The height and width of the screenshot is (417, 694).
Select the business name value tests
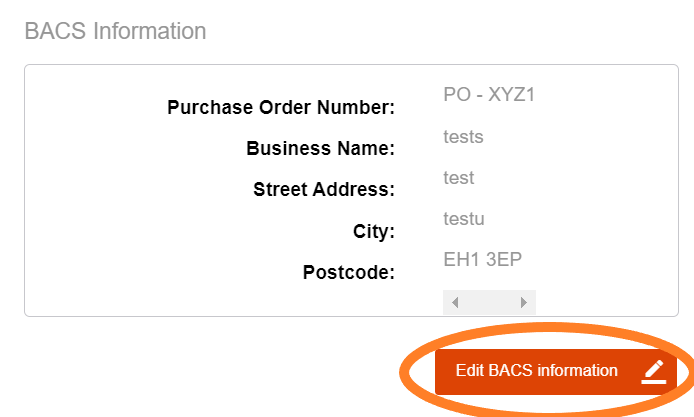click(463, 136)
